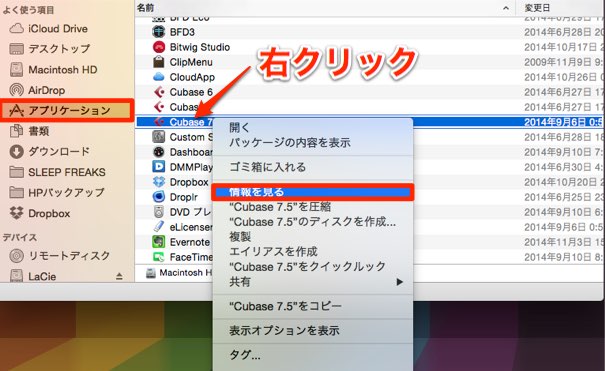Screen dimensions: 605x371
Task: Click the Custom app icon in list
Action: (159, 137)
